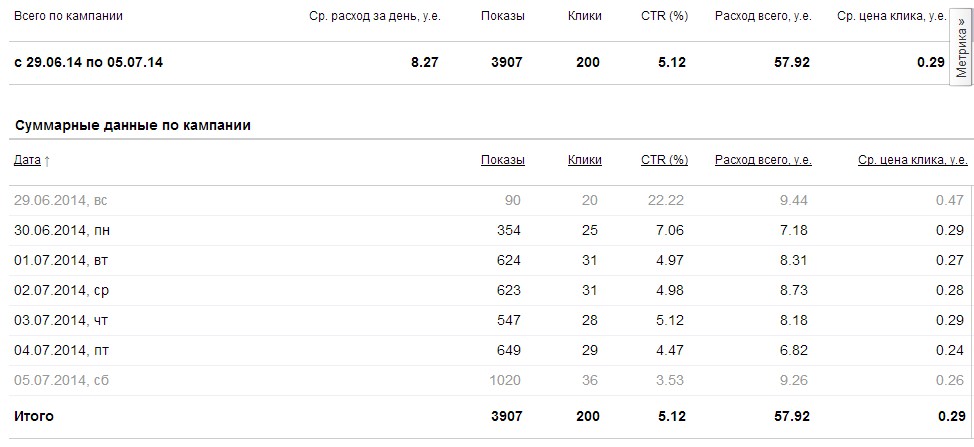
Task: Select the 03.07.2014 чт row
Action: pyautogui.click(x=60, y=321)
